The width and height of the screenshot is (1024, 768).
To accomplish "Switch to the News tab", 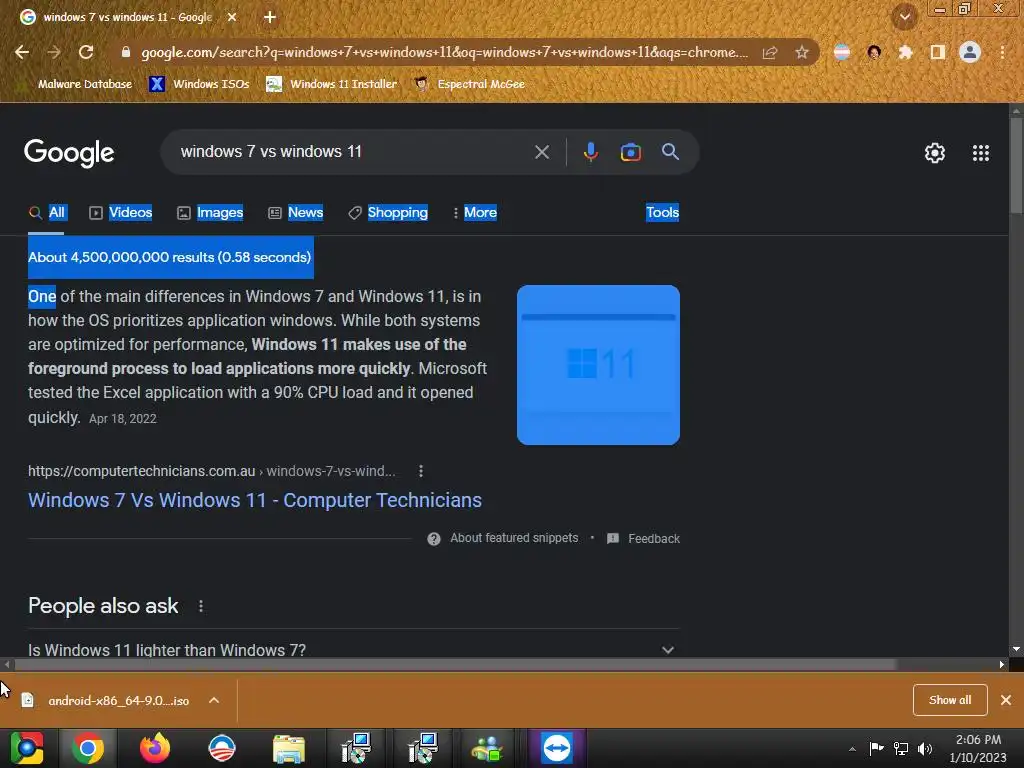I will coord(296,212).
